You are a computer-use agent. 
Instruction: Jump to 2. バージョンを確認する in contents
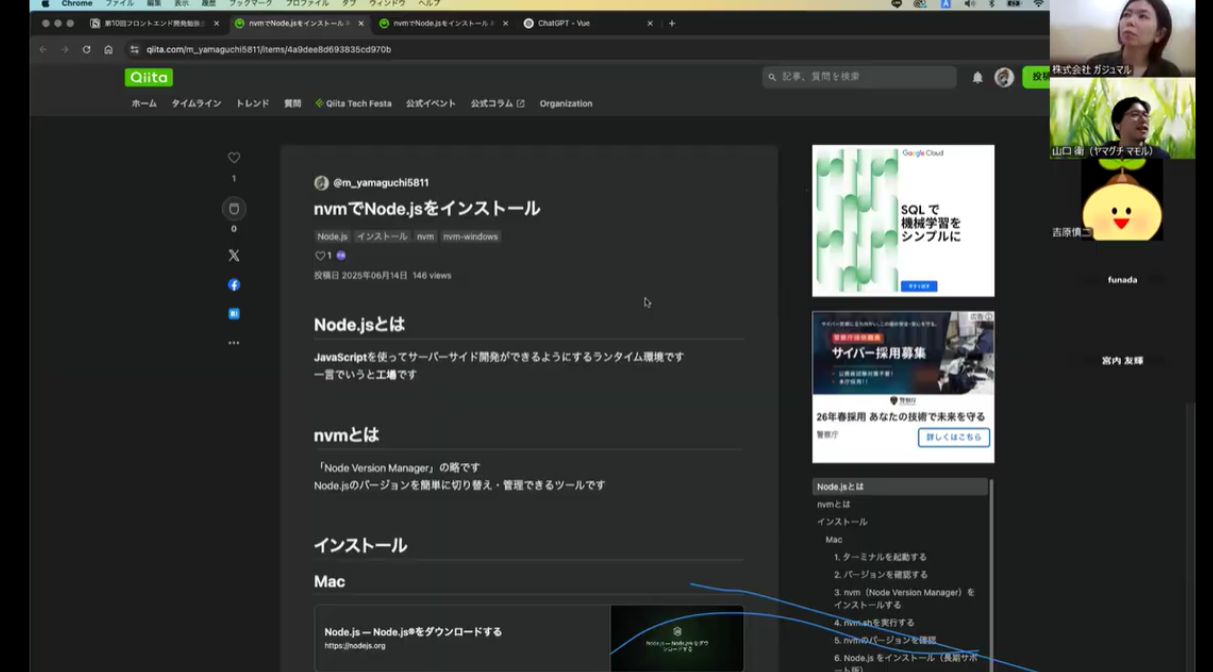[881, 575]
